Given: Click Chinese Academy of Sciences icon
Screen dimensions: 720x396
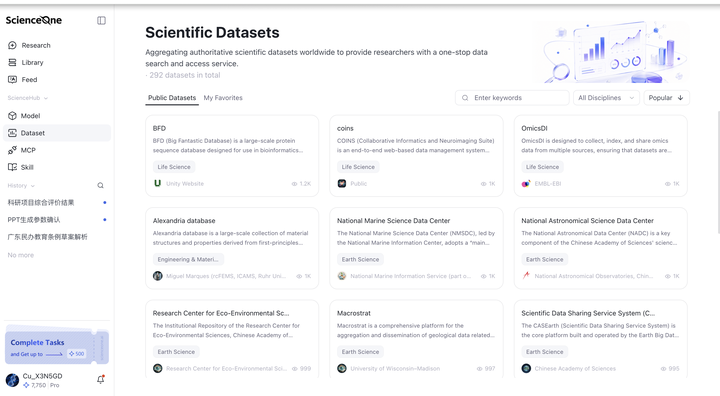Looking at the screenshot, I should tap(526, 368).
